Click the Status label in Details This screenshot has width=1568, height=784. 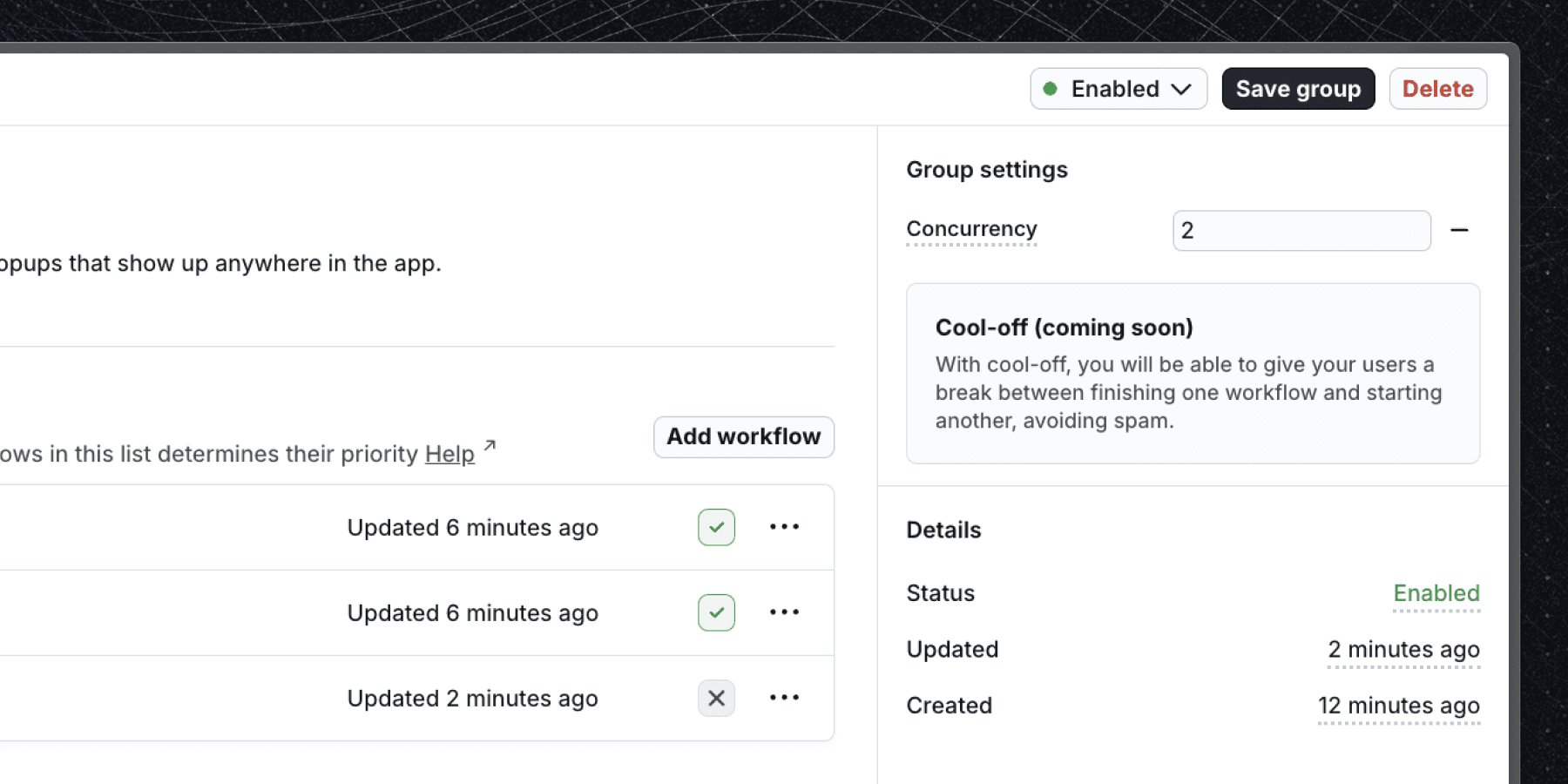coord(940,593)
